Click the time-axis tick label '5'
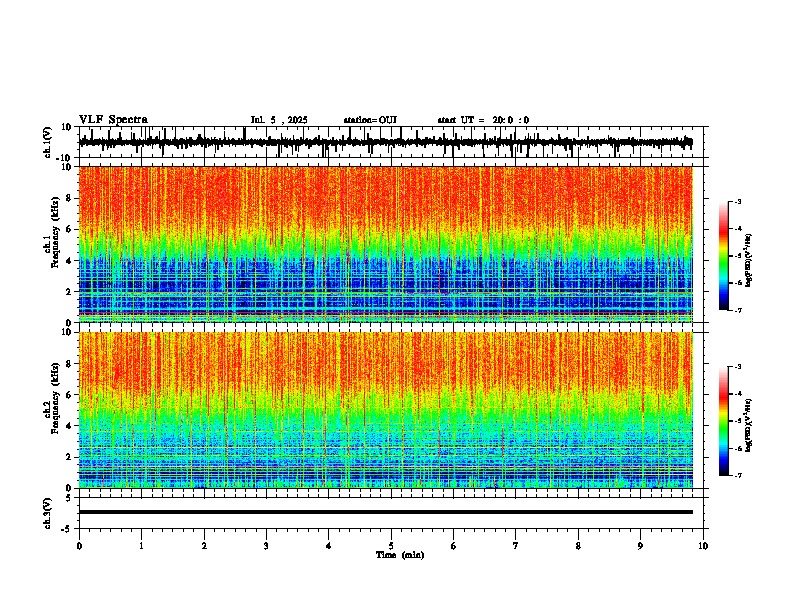 391,546
